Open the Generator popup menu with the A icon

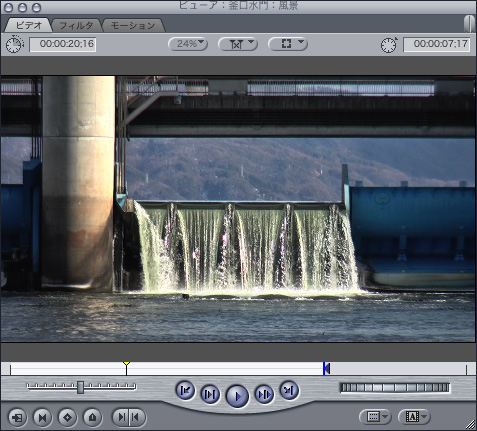coord(414,417)
